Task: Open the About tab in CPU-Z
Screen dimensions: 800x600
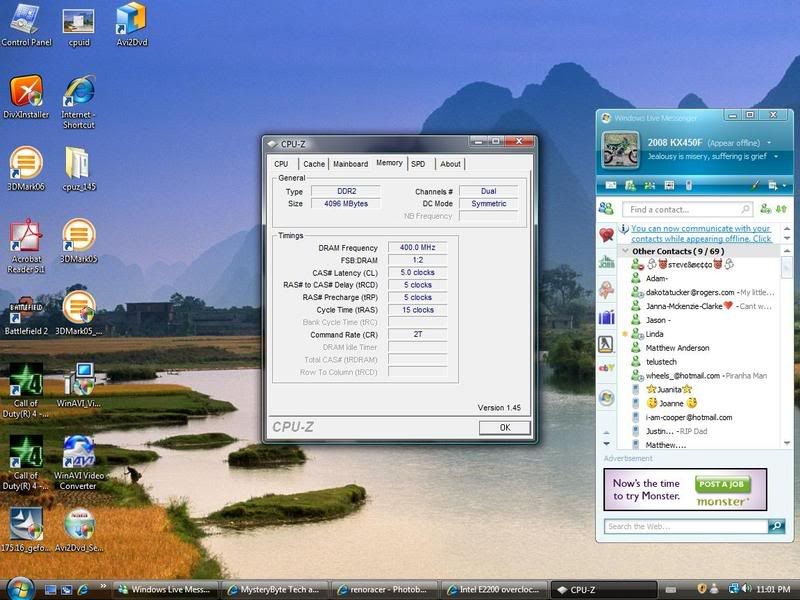Action: (x=450, y=164)
